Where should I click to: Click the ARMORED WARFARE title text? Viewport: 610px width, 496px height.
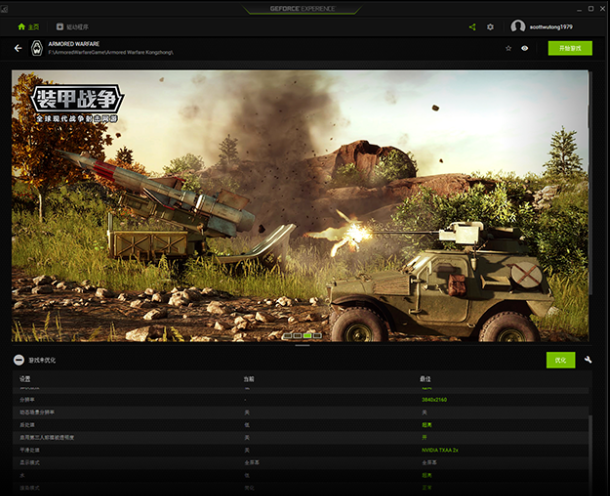74,44
